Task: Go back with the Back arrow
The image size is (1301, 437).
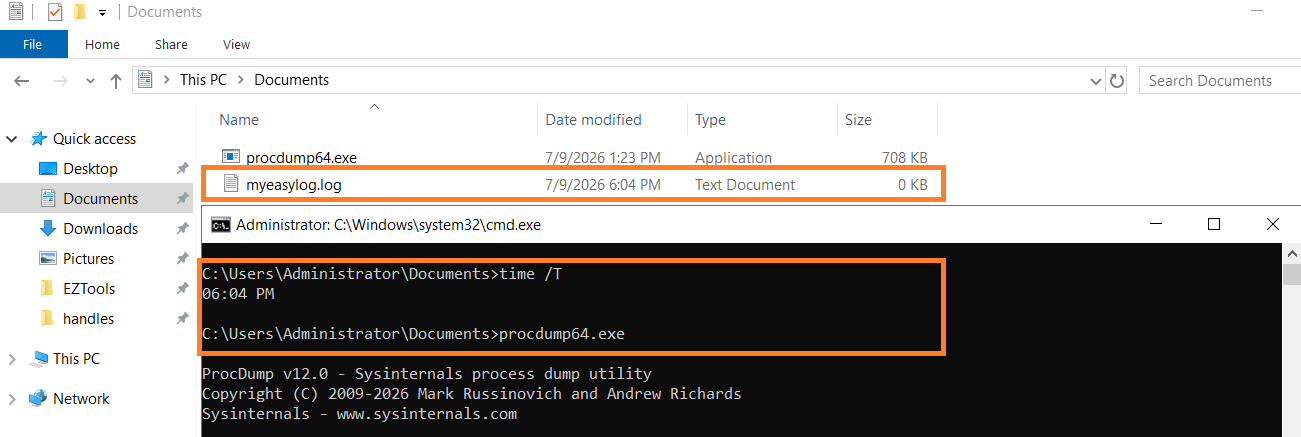Action: click(23, 80)
